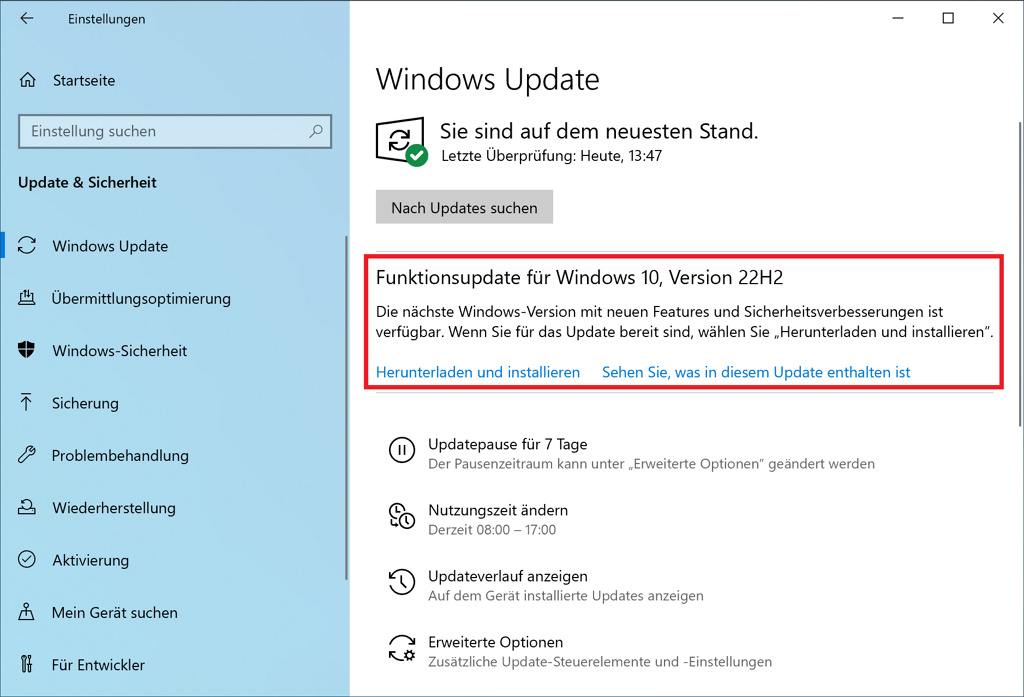Click the Übermittlungsoptimierung icon
The width and height of the screenshot is (1024, 697).
[x=28, y=298]
